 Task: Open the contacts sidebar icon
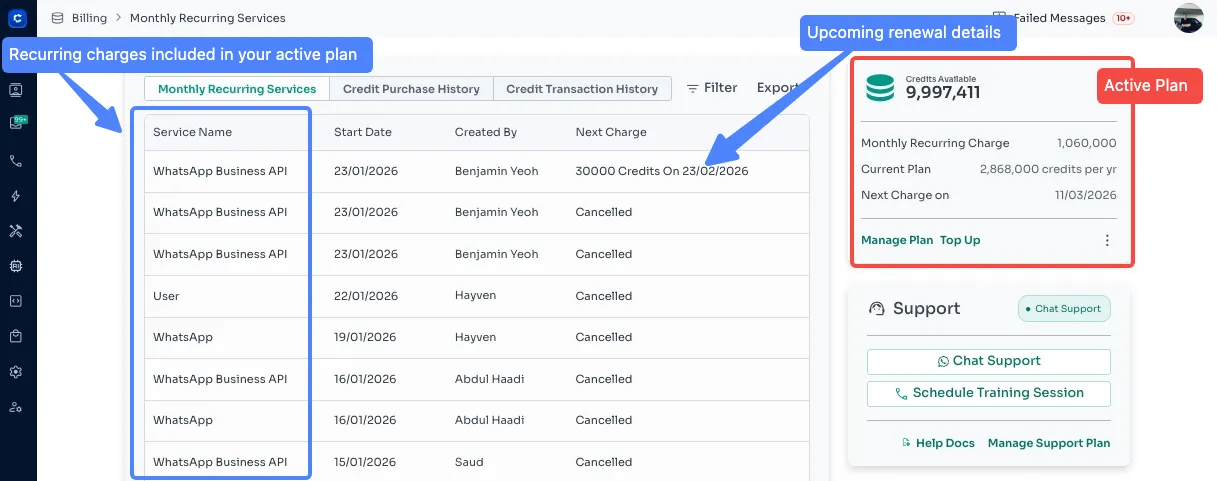click(x=16, y=90)
